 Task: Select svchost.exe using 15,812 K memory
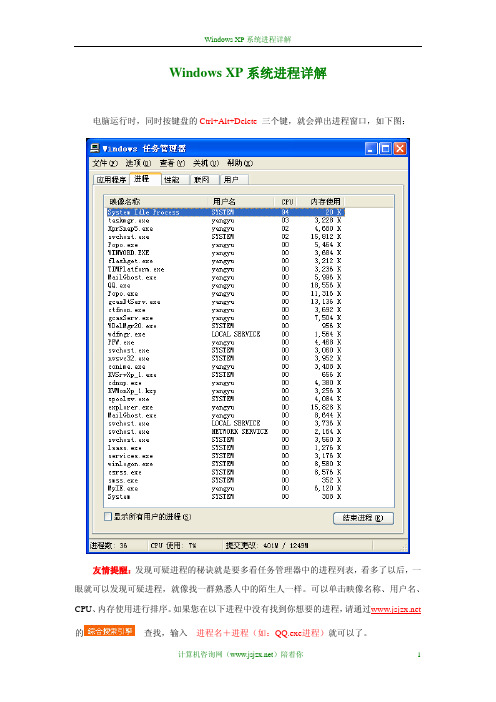(225, 236)
